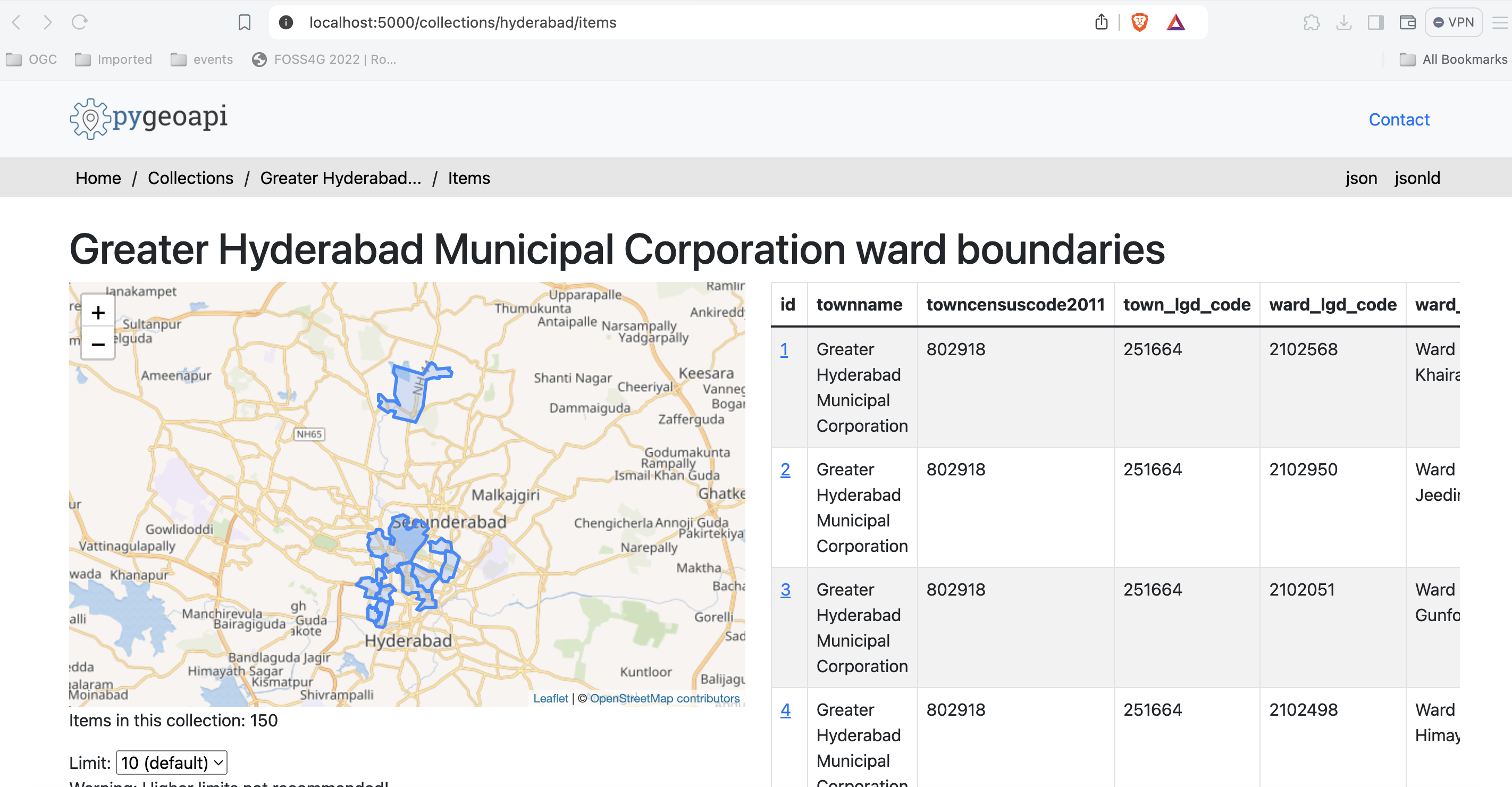
Task: View site information icon in address bar
Action: 286,22
